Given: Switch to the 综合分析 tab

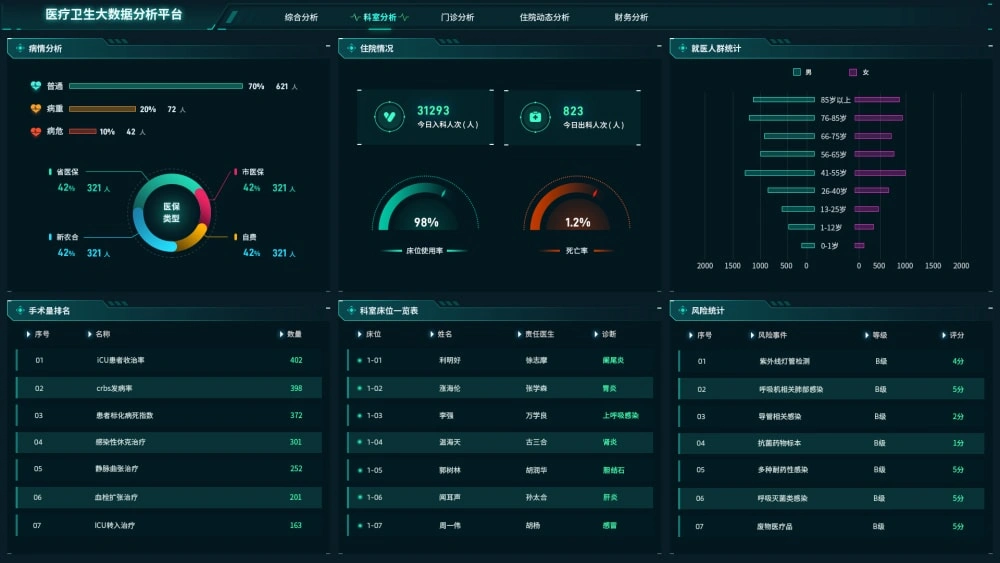Looking at the screenshot, I should coord(301,17).
